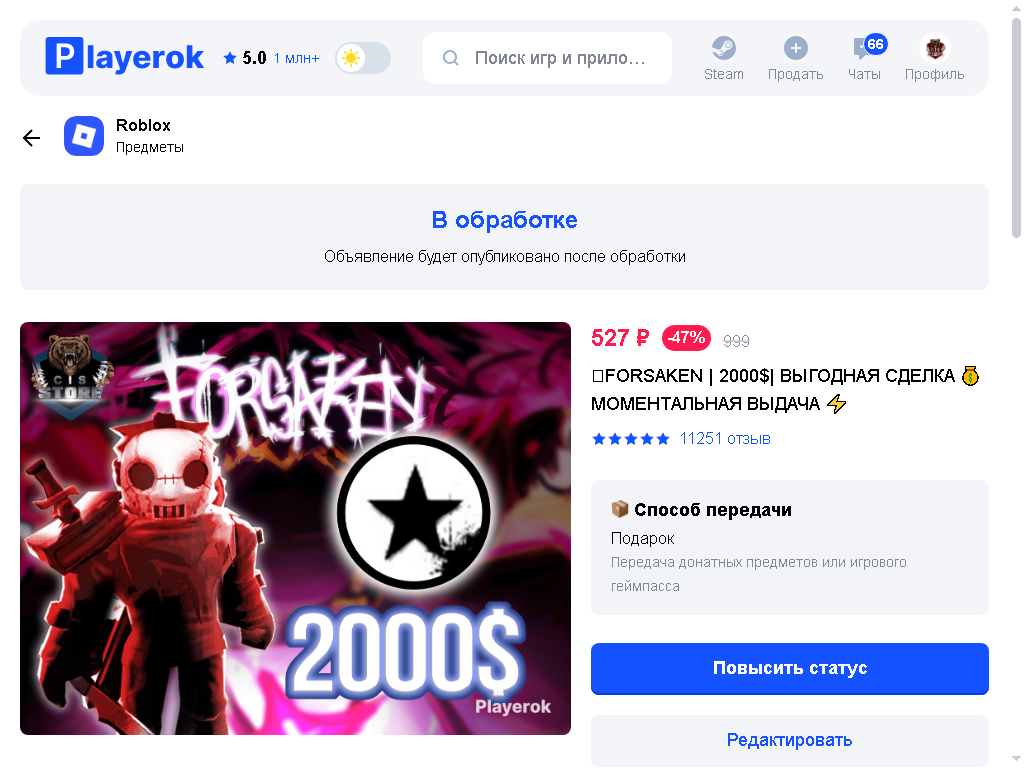
Task: Click the Редактировать button
Action: [x=790, y=740]
